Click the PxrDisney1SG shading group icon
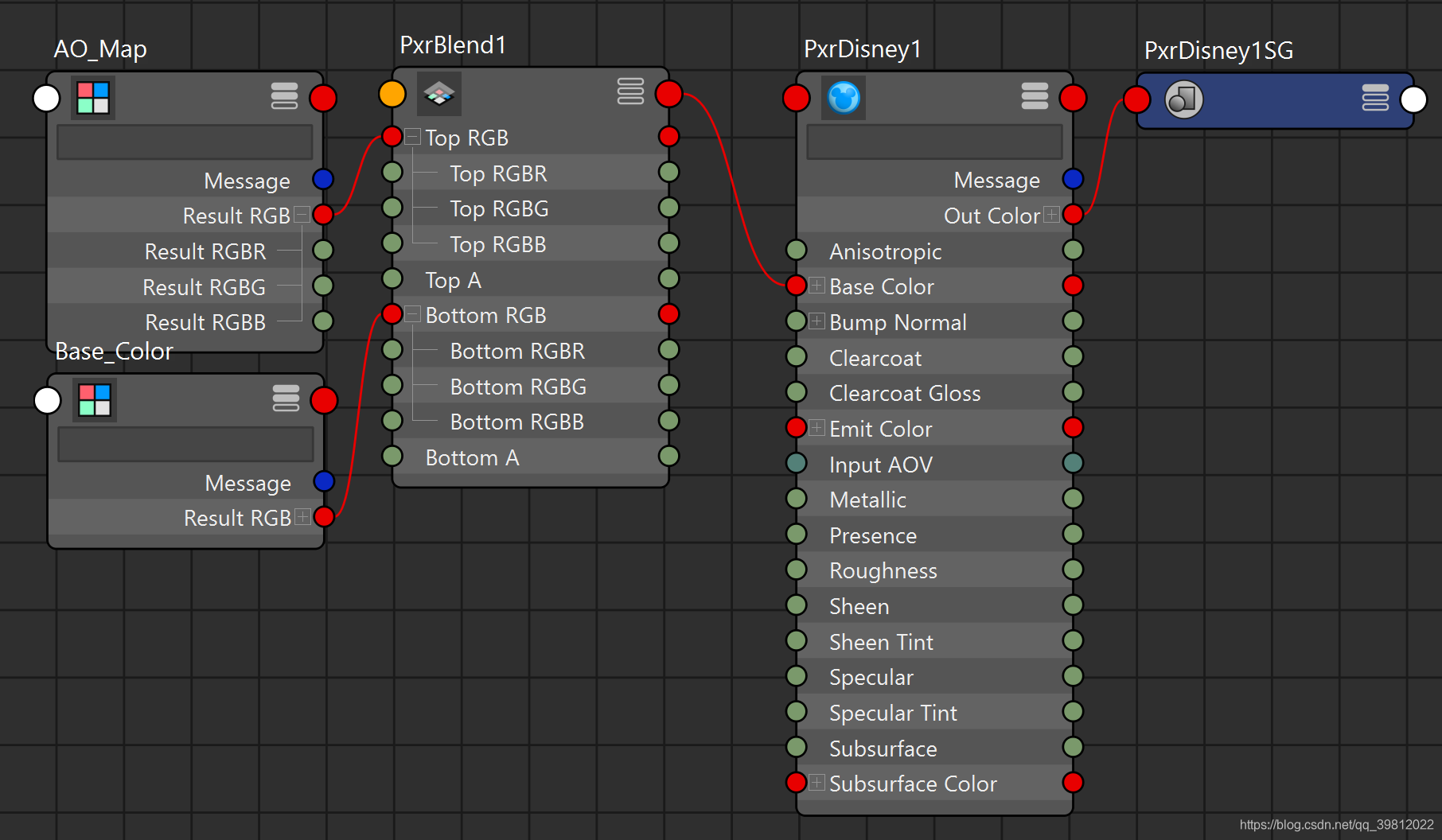Screen dimensions: 1442x840 pos(1183,99)
